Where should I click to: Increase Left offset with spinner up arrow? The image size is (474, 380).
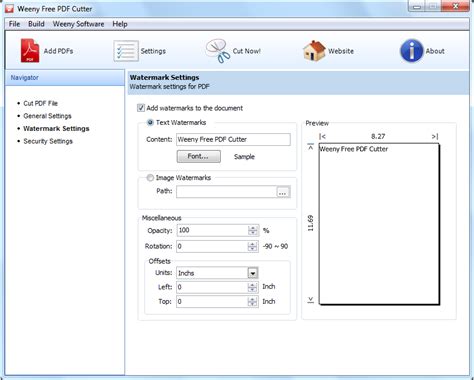click(x=253, y=284)
